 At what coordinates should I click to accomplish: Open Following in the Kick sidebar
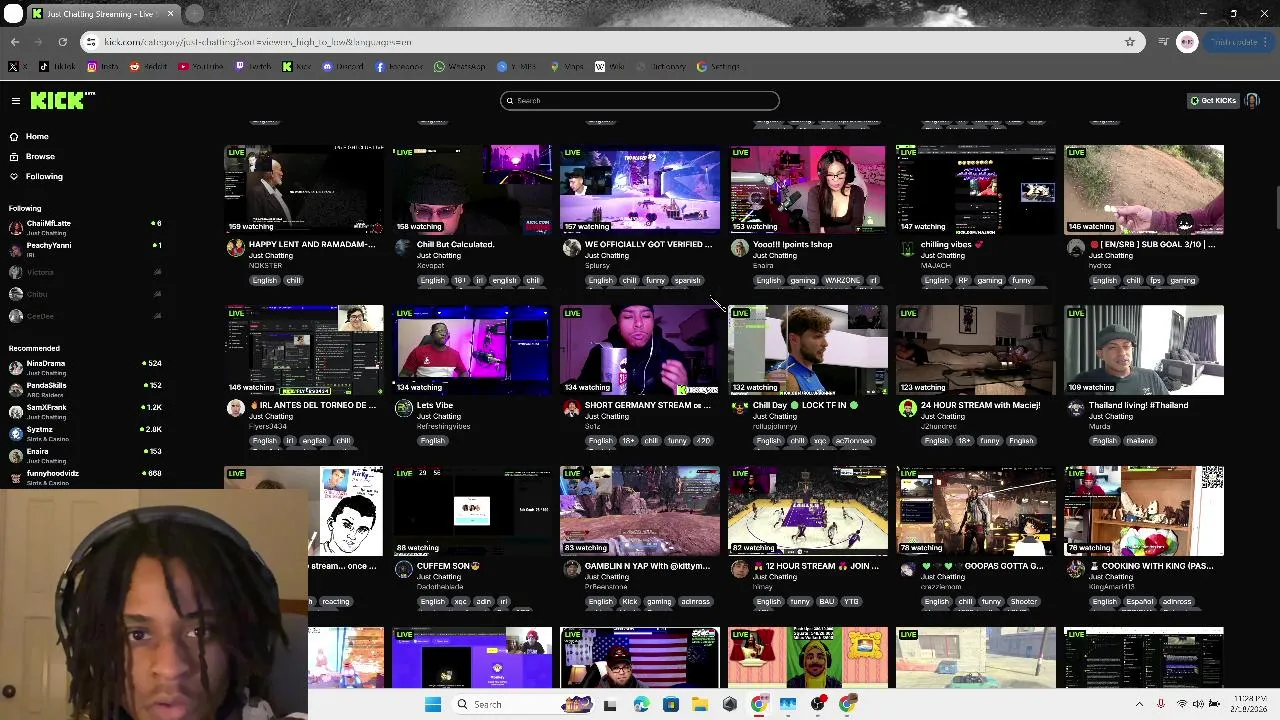[44, 176]
